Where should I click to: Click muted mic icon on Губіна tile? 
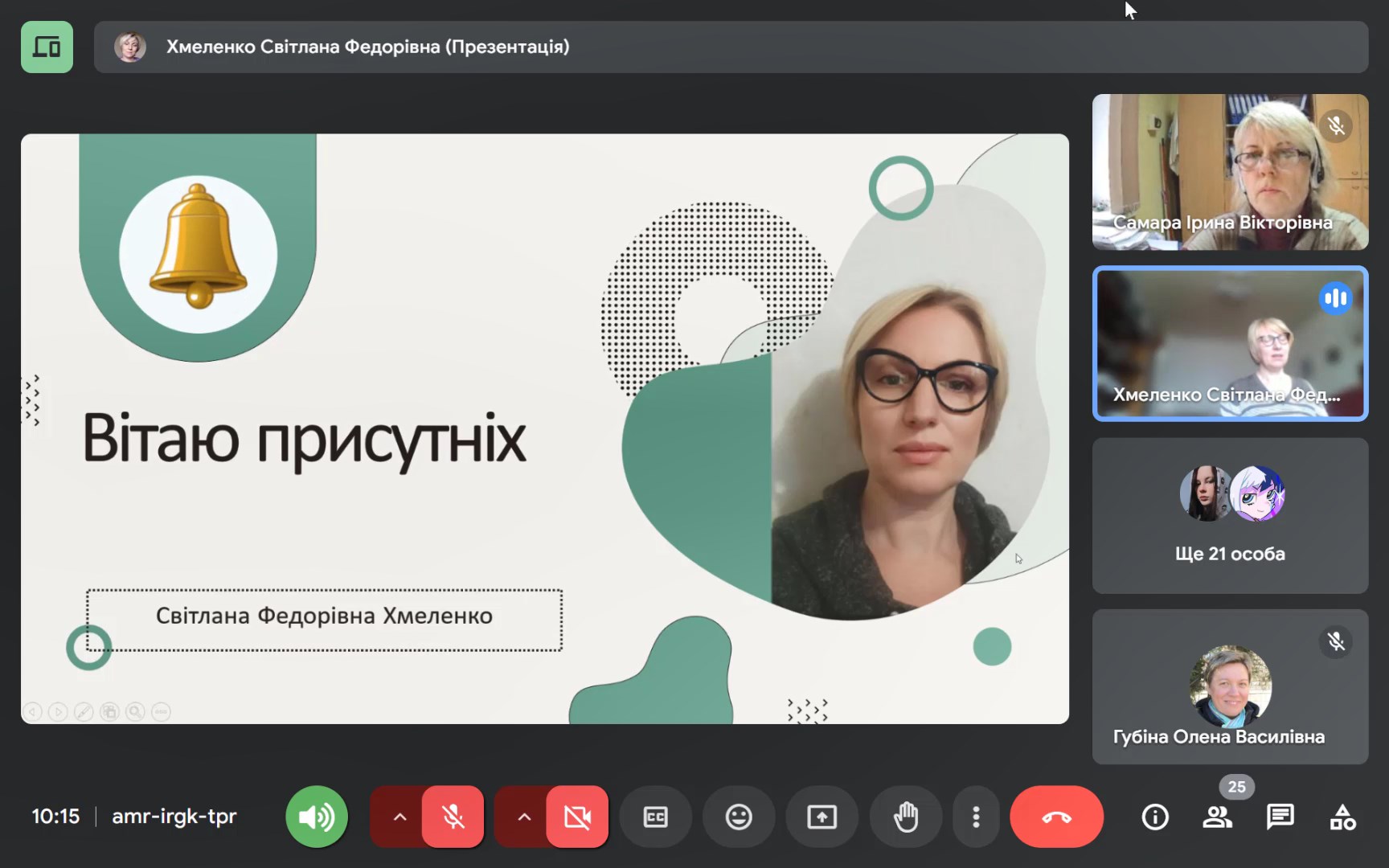click(1336, 641)
